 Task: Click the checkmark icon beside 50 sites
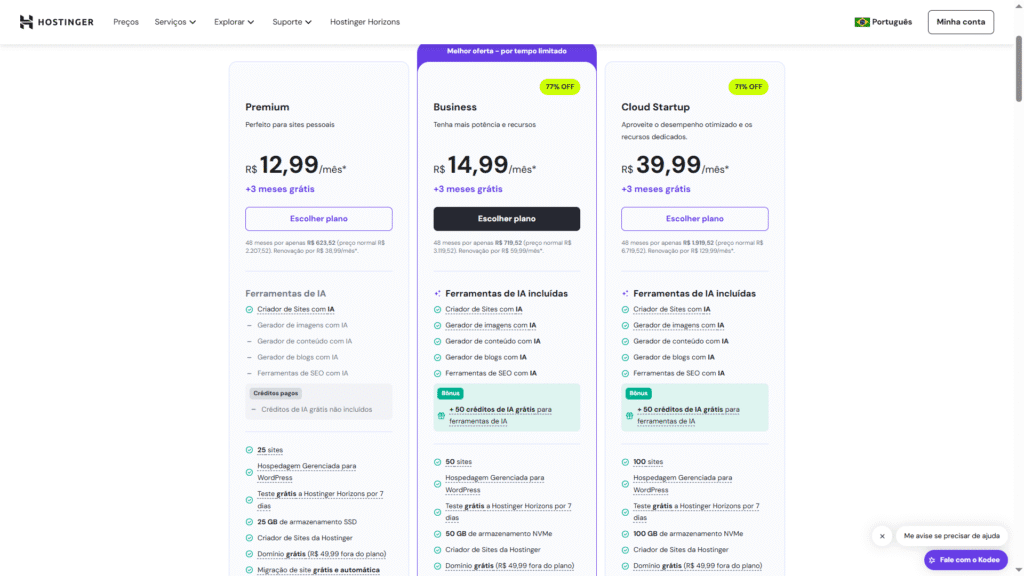point(438,462)
